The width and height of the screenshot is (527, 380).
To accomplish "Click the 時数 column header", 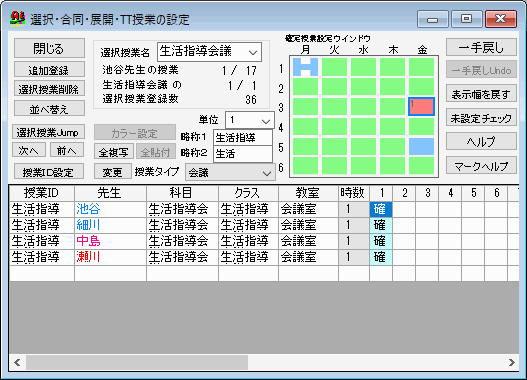I will pos(354,193).
